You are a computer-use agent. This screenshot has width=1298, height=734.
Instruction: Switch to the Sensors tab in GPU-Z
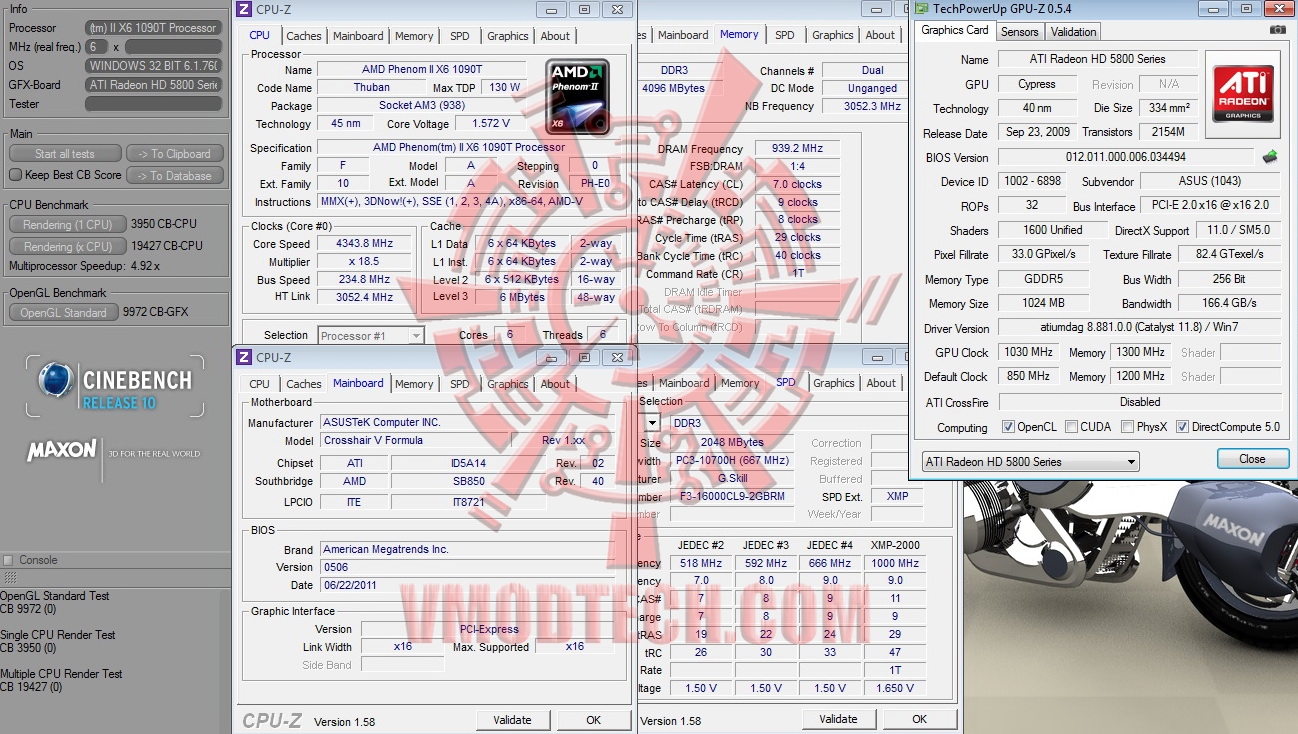click(1020, 31)
